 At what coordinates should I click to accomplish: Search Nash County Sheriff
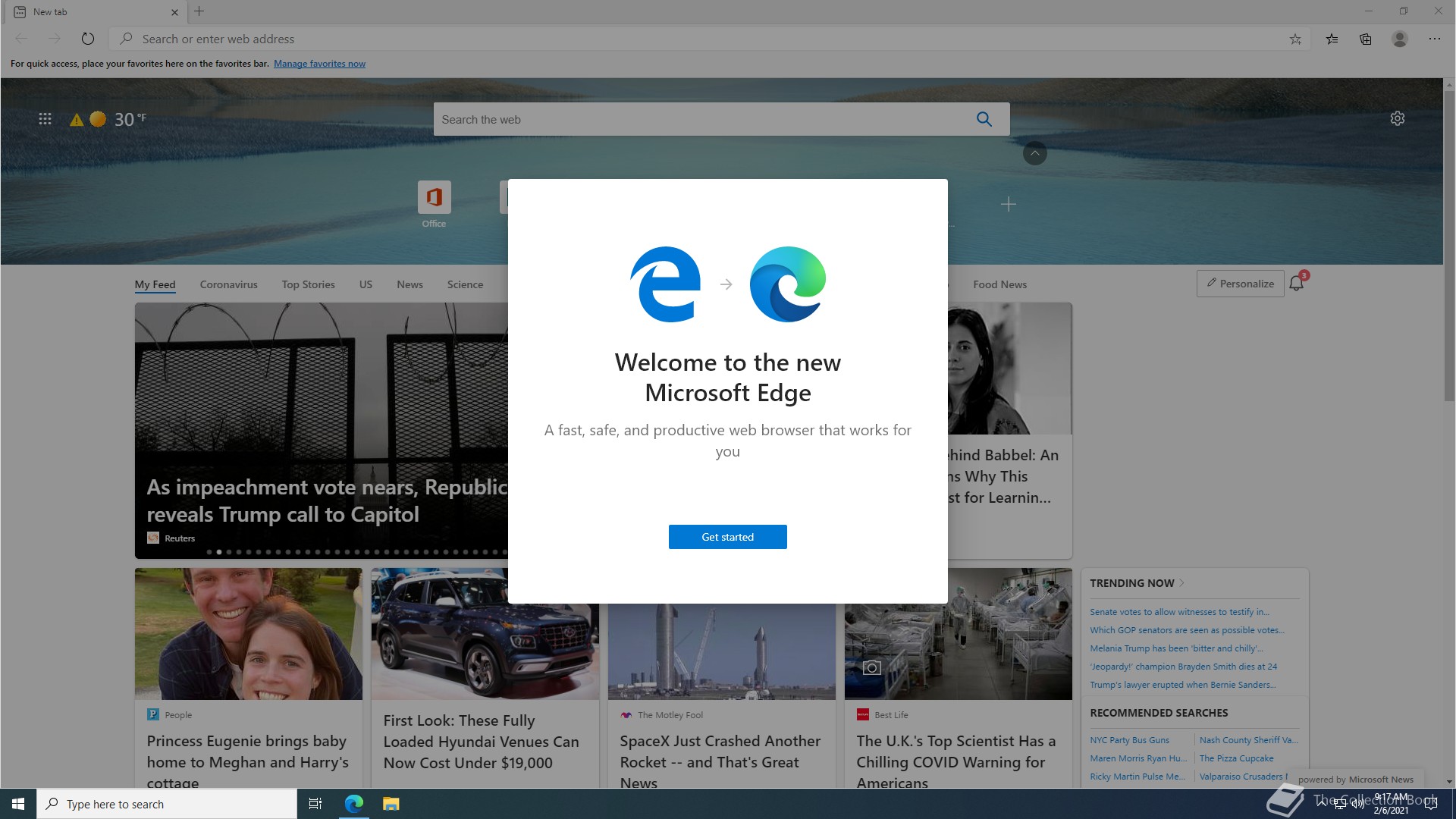pos(1248,740)
